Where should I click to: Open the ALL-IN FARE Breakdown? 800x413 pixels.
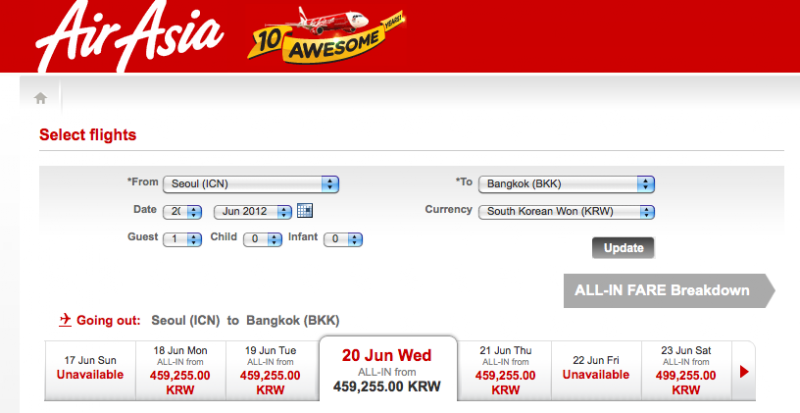pyautogui.click(x=669, y=290)
